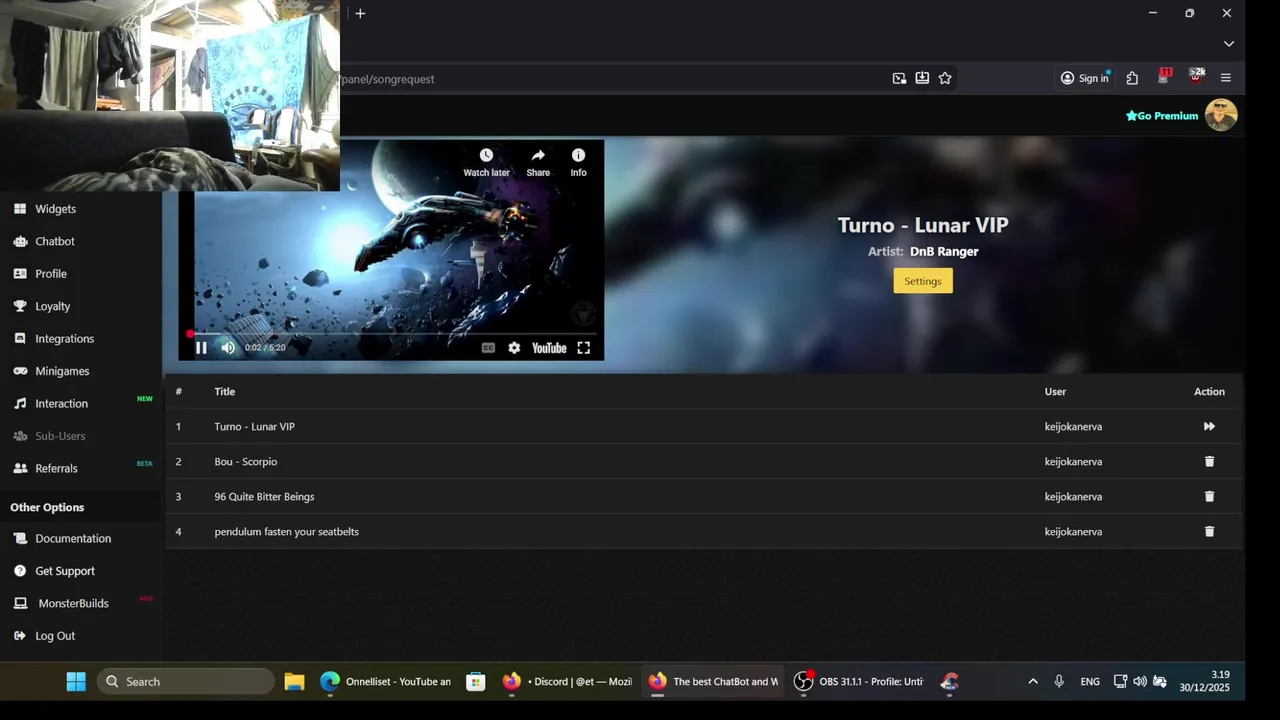This screenshot has width=1280, height=720.
Task: Open the yellow Settings button
Action: pos(923,281)
